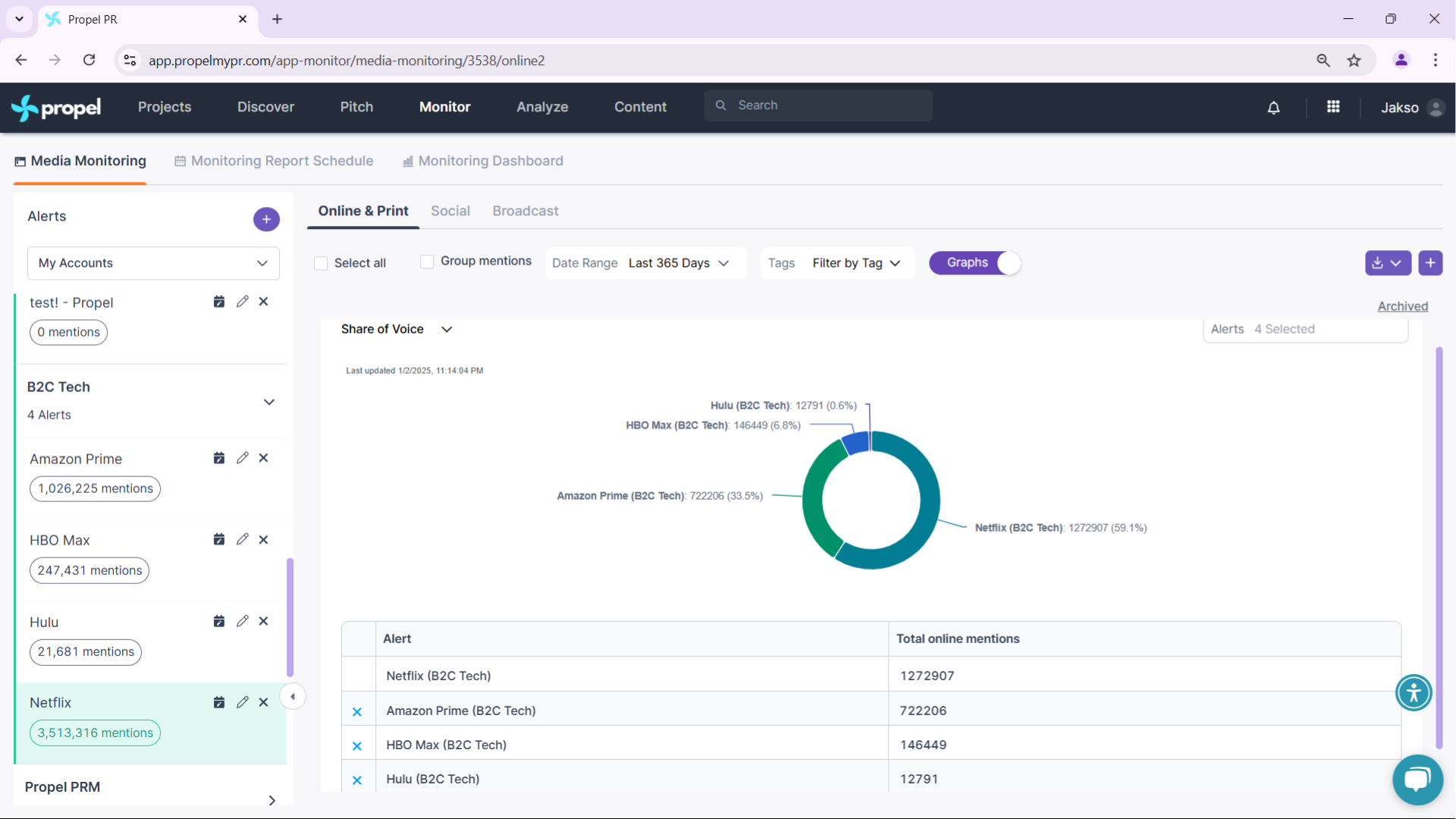Click the top Search input field

(x=818, y=105)
